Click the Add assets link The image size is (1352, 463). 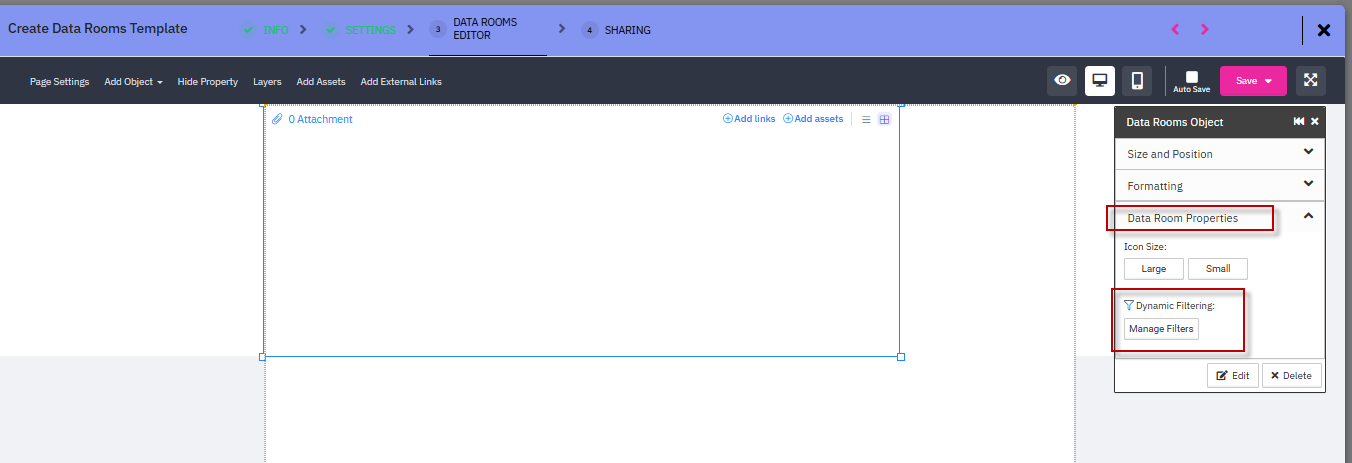click(x=813, y=119)
